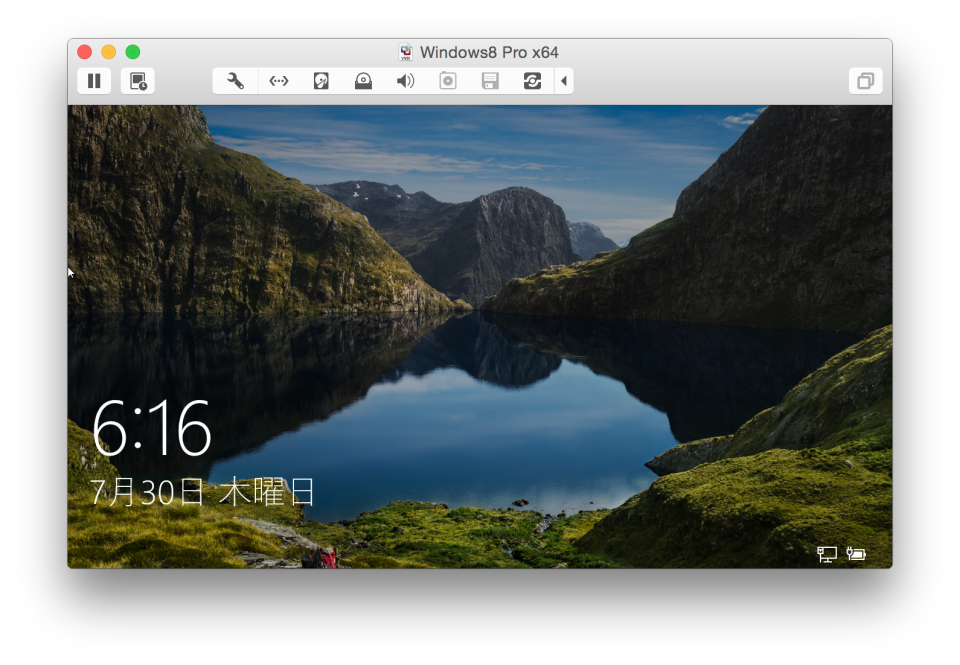Toggle the sound card speaker icon

[x=405, y=81]
